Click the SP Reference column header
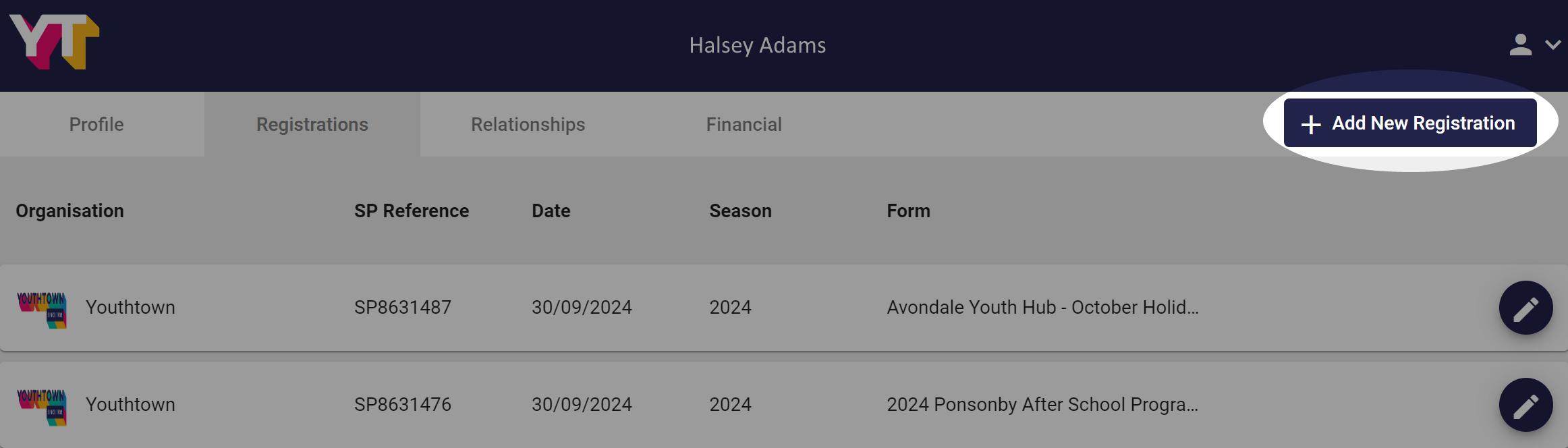The height and width of the screenshot is (448, 1568). (412, 211)
